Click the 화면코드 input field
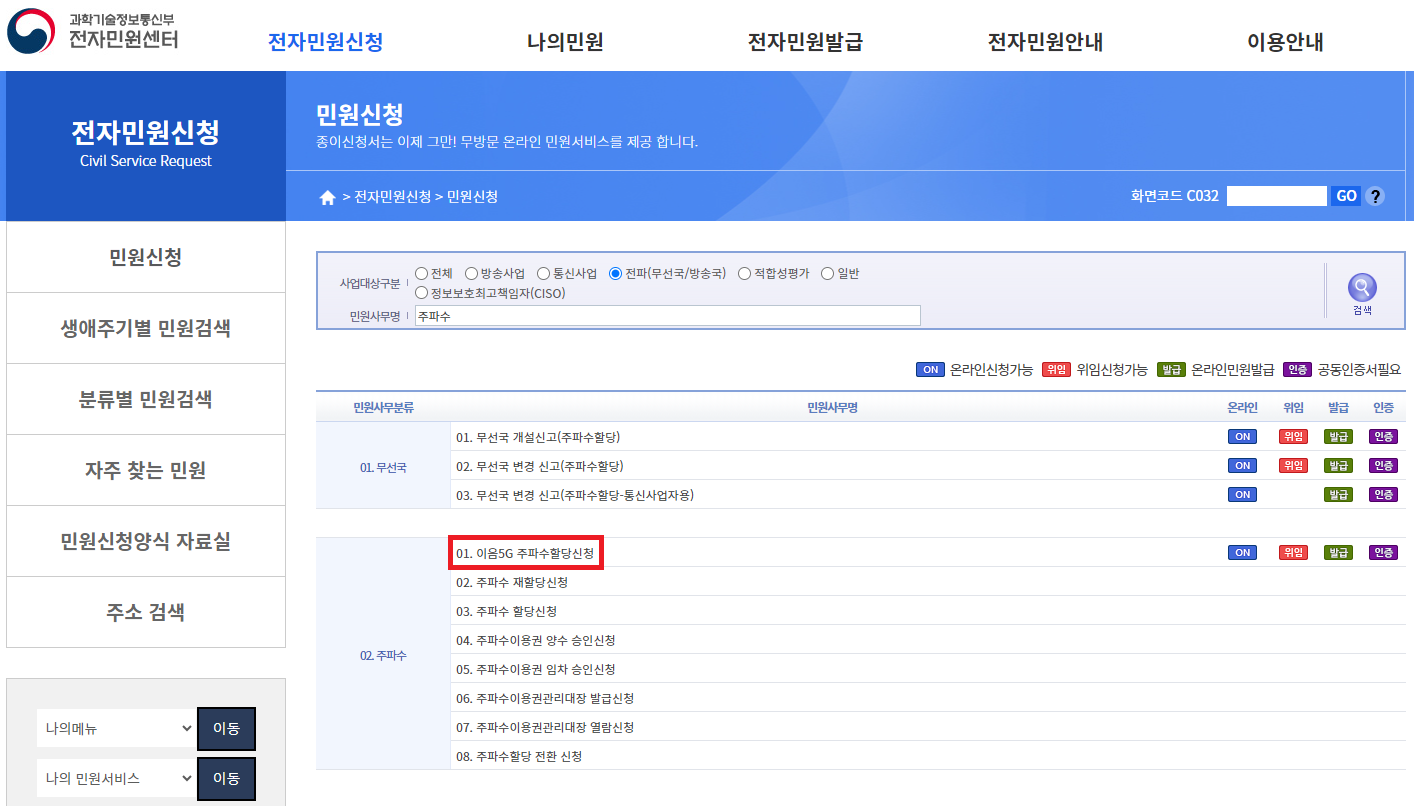 1277,196
